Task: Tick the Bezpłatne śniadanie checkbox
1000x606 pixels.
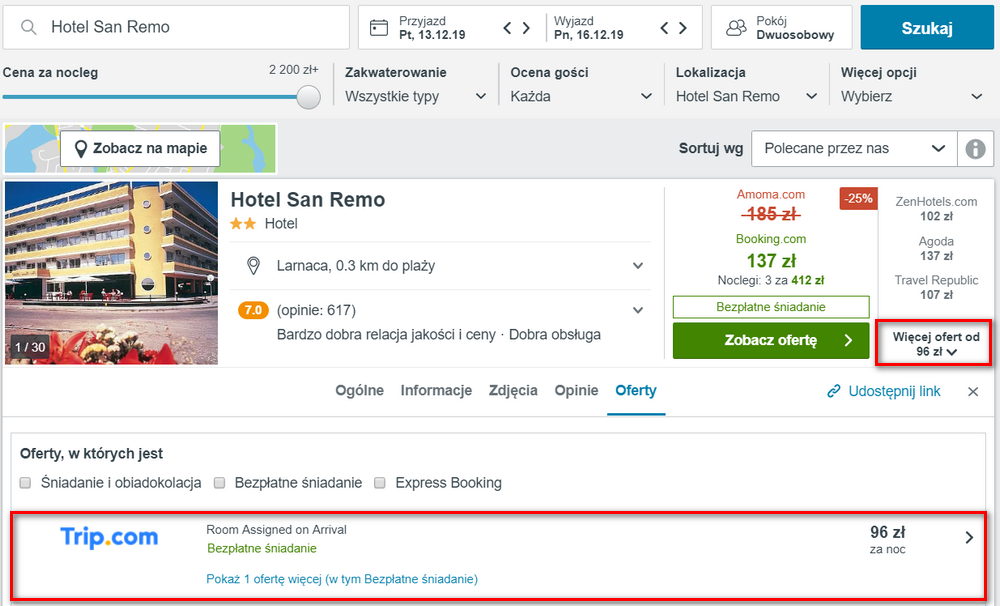Action: point(219,483)
